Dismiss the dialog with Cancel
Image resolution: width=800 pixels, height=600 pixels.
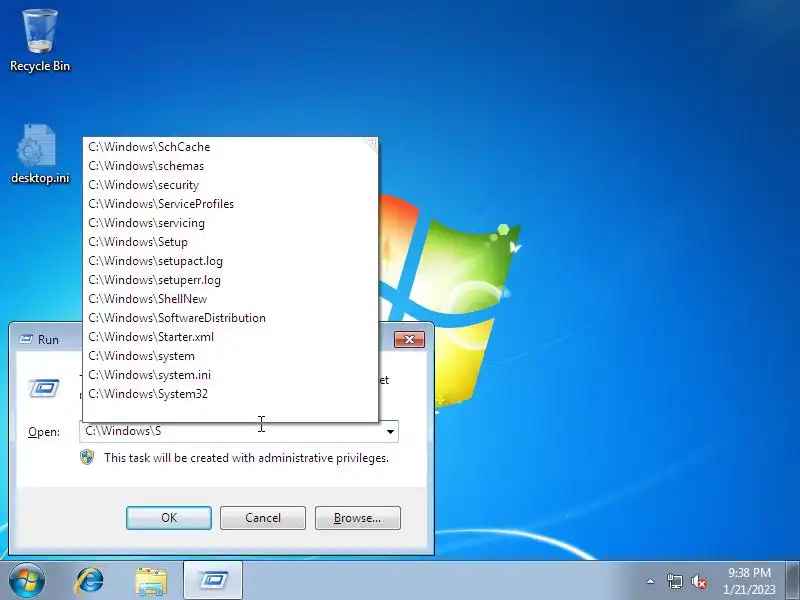pyautogui.click(x=263, y=518)
